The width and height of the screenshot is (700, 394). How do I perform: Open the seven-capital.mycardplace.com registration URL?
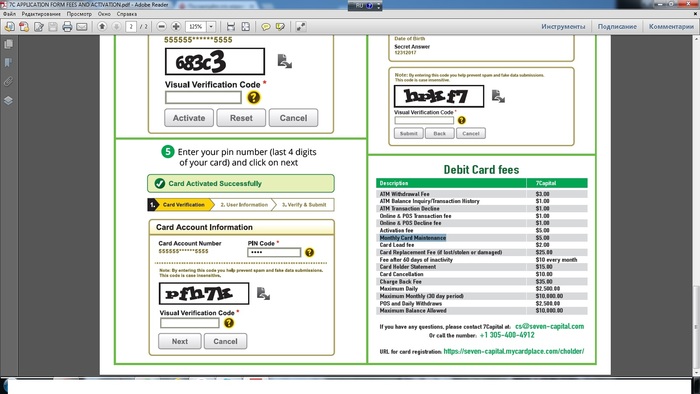point(513,351)
